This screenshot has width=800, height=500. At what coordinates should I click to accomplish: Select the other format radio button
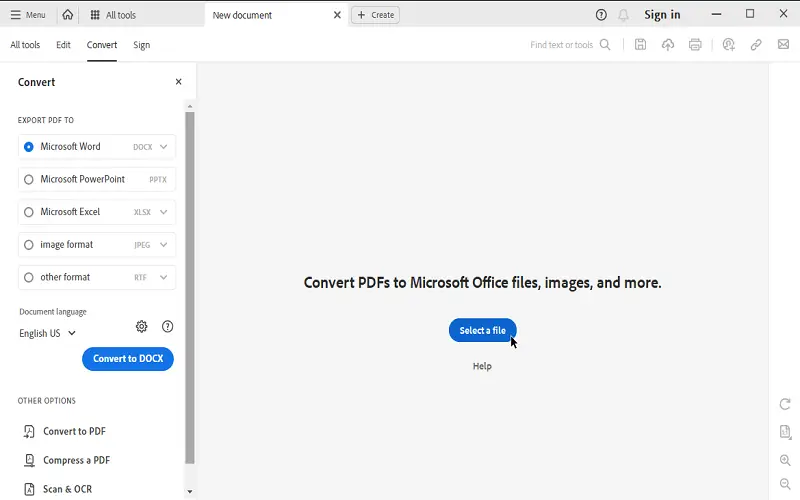pyautogui.click(x=29, y=278)
